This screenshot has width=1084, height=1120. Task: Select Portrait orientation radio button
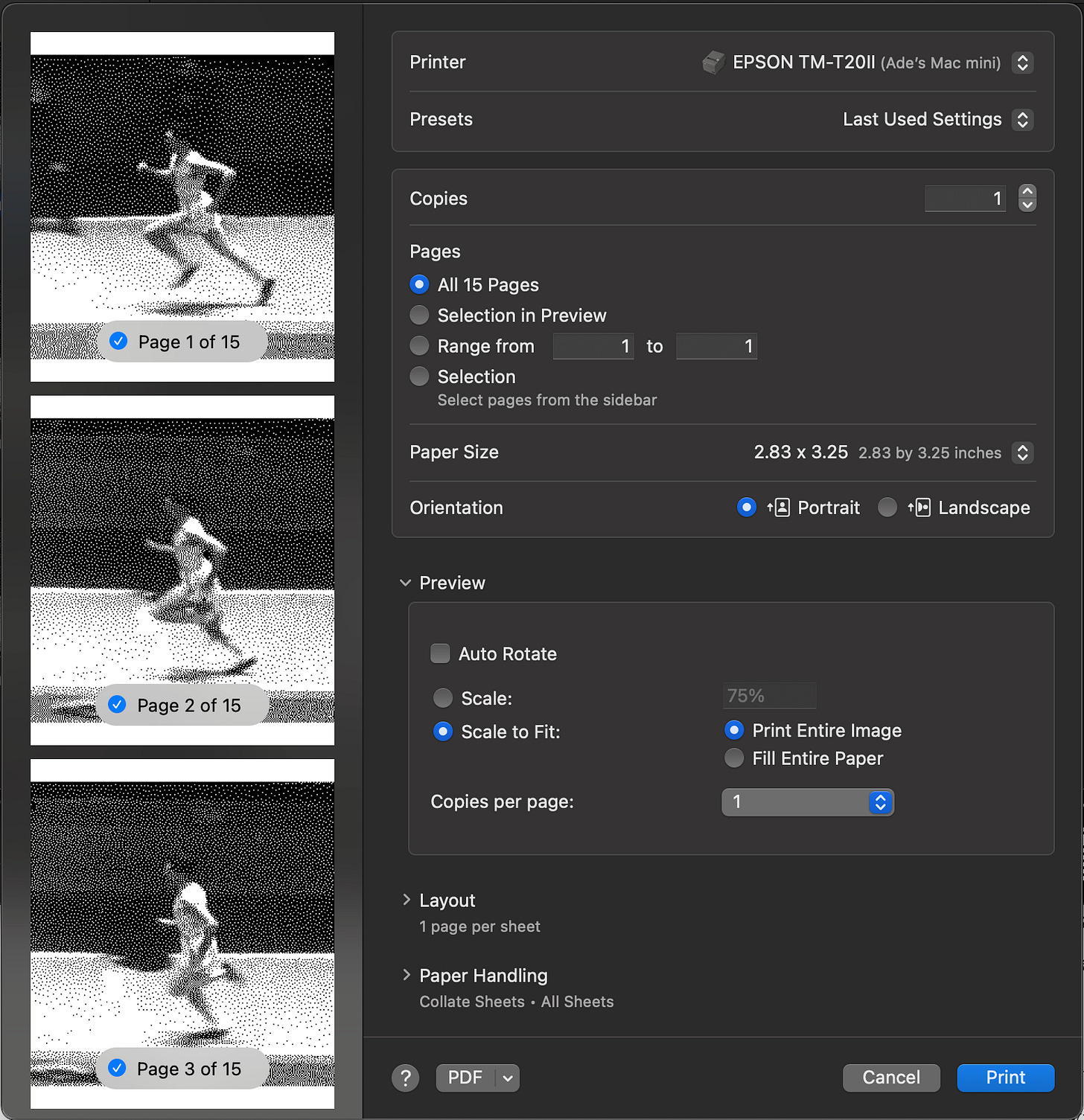click(747, 508)
